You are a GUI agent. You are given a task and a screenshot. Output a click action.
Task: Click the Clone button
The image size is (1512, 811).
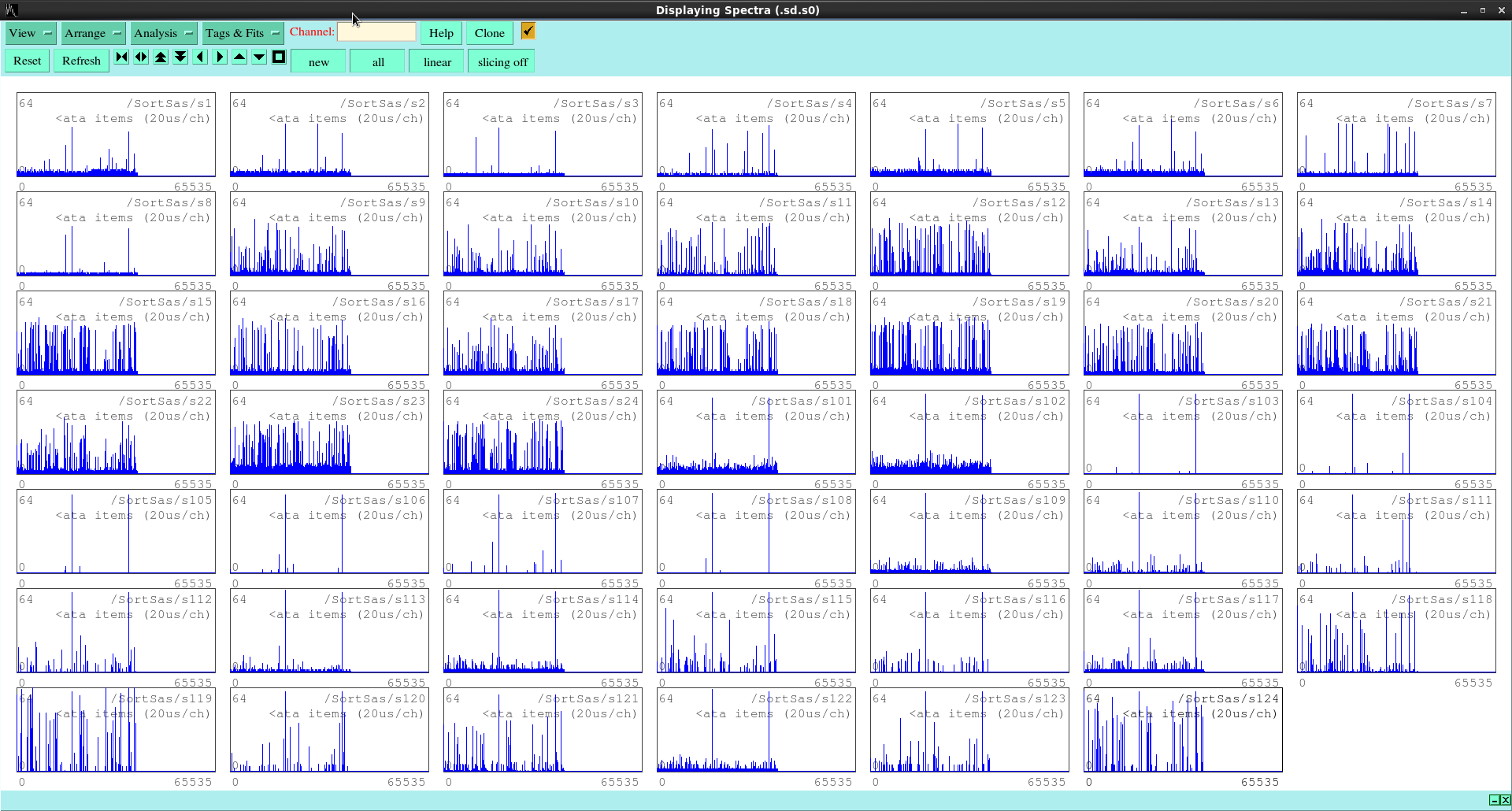[x=489, y=33]
